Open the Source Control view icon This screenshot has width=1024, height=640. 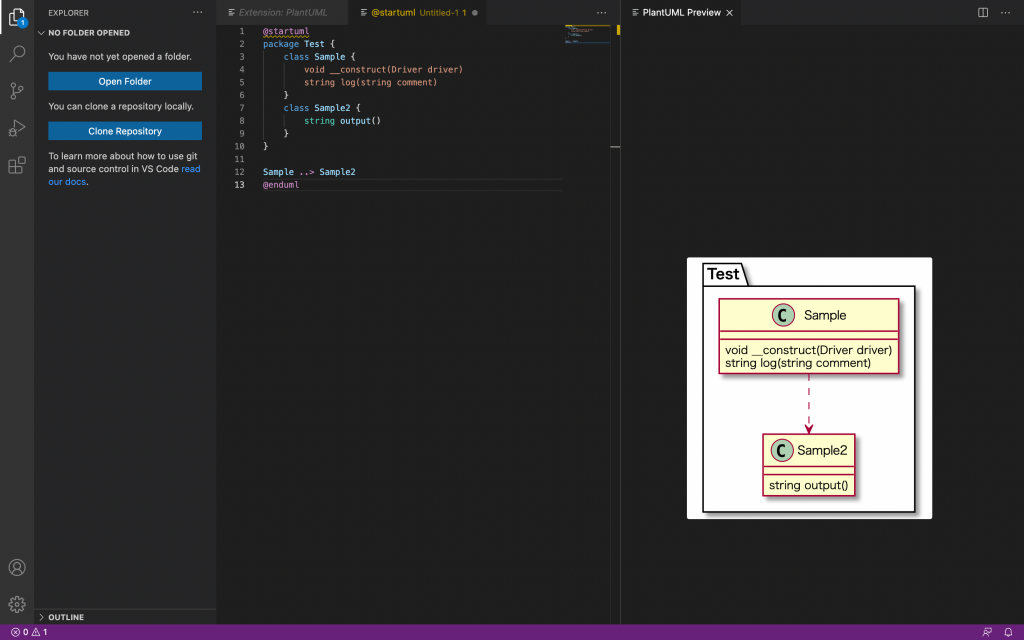pyautogui.click(x=16, y=91)
